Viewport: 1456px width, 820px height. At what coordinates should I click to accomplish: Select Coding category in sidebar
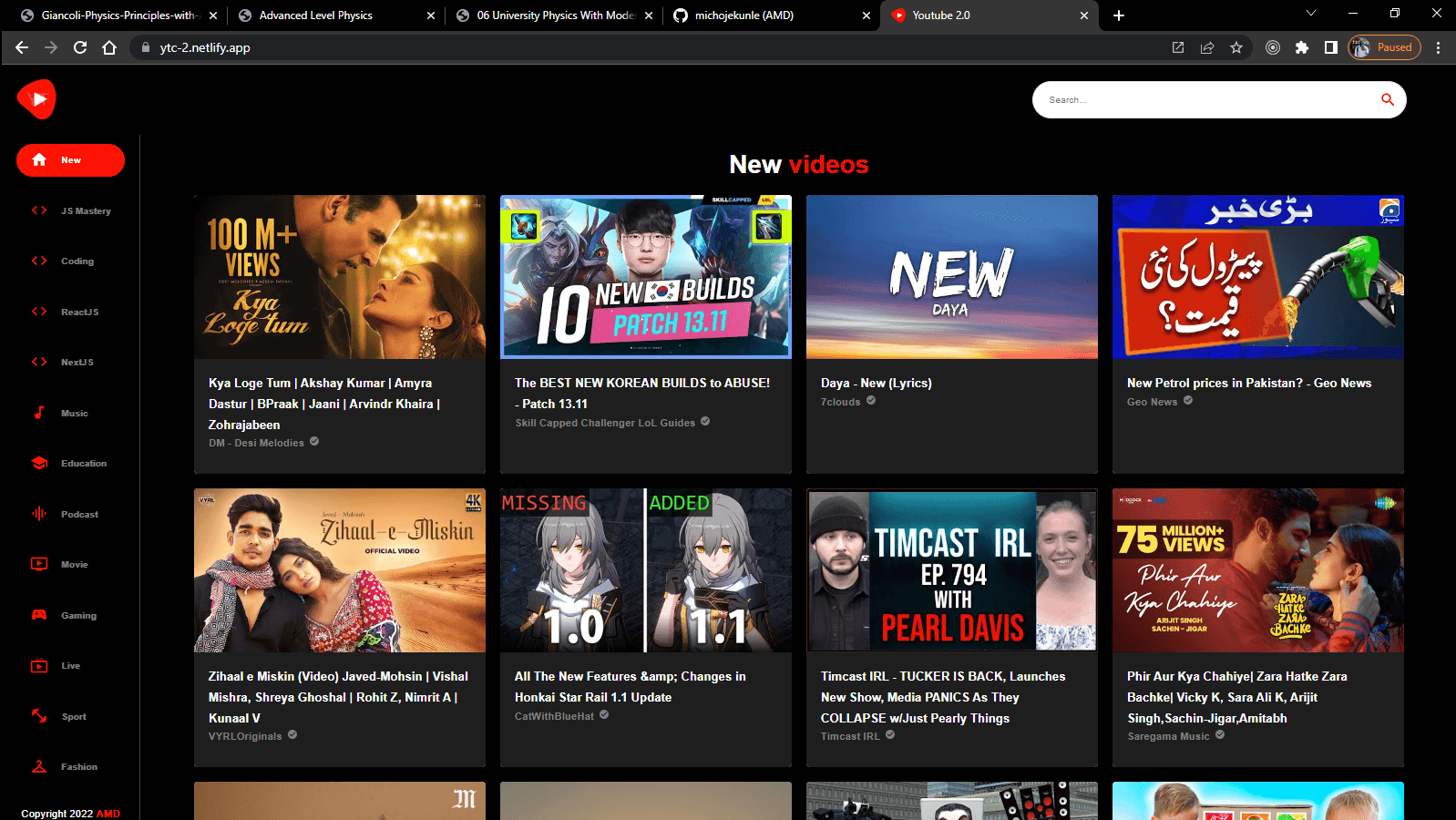click(x=70, y=261)
